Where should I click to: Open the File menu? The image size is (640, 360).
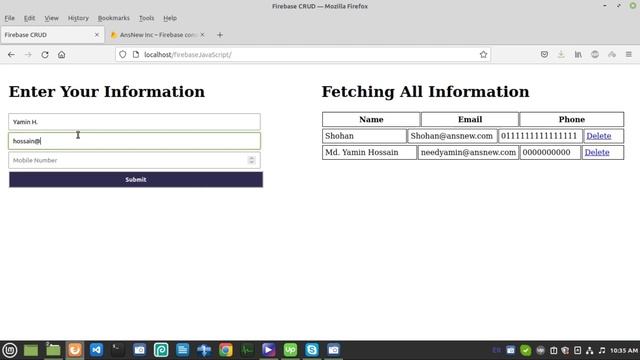click(9, 18)
